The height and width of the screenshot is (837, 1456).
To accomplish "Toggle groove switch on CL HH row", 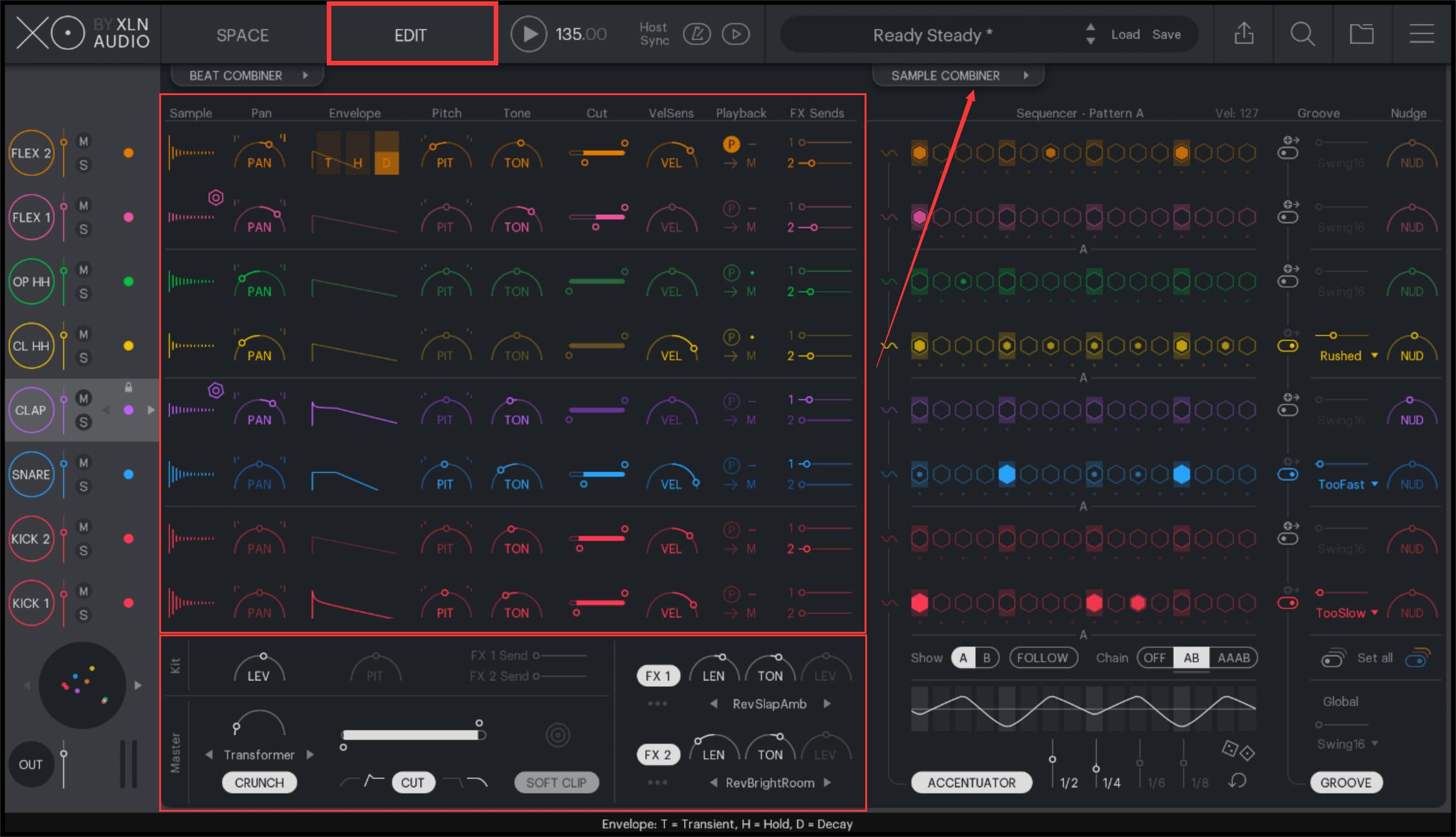I will (x=1288, y=346).
